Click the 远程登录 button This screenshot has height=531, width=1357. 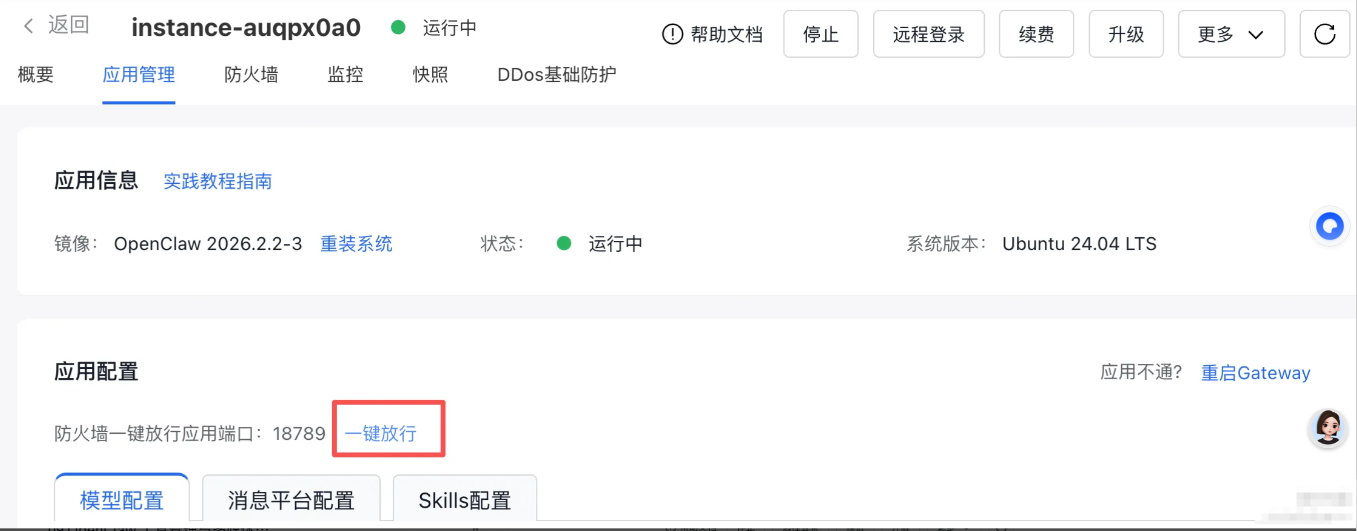[929, 34]
